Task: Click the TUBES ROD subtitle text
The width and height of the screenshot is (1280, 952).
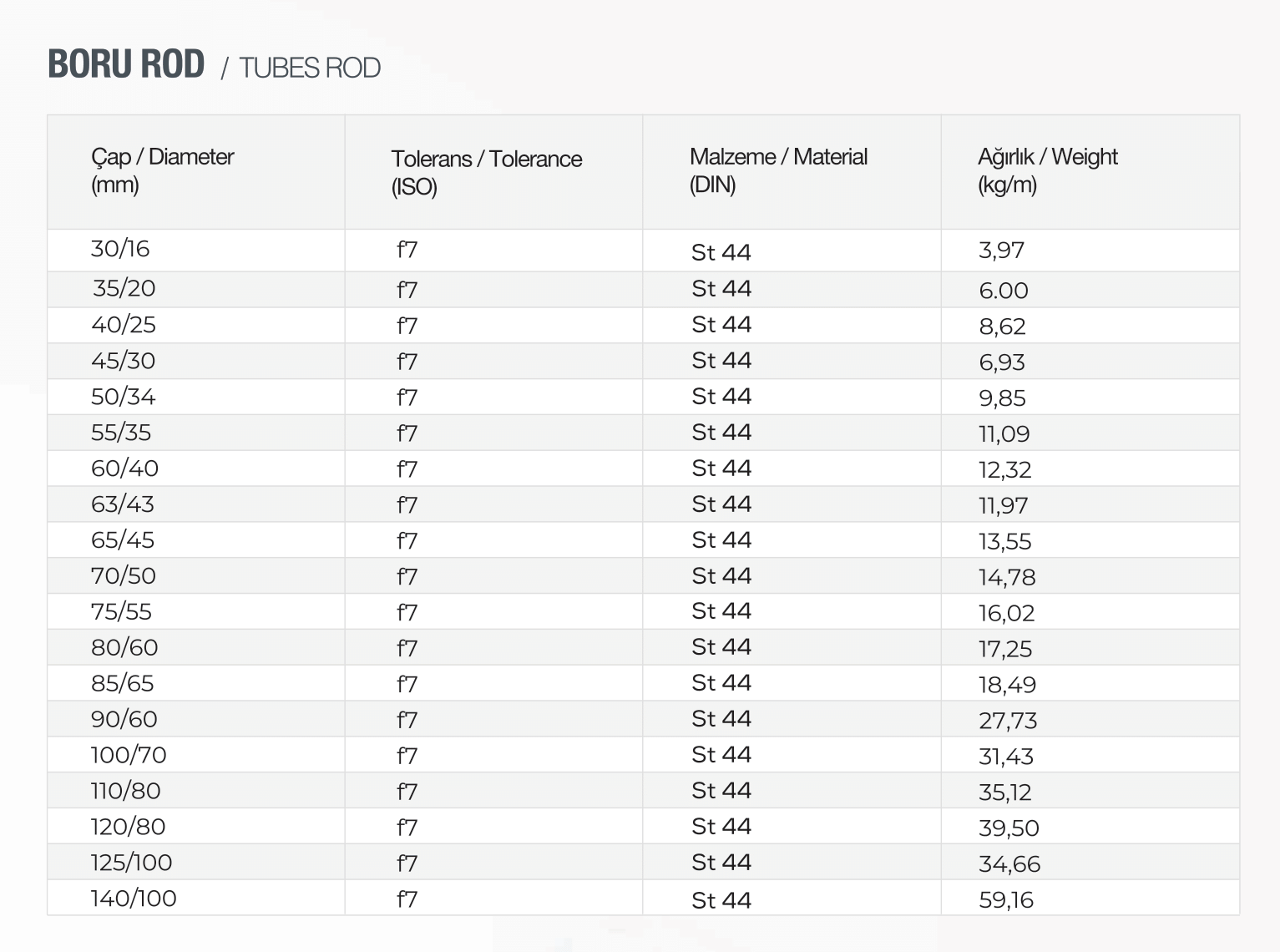Action: point(309,68)
